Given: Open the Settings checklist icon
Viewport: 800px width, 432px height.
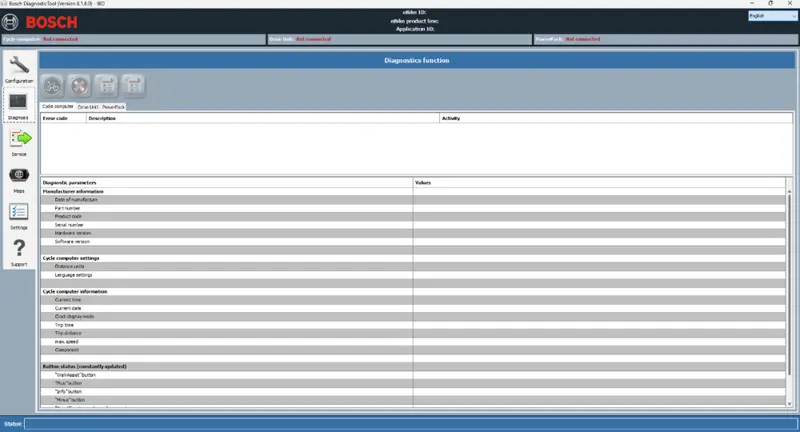Looking at the screenshot, I should coord(19,211).
